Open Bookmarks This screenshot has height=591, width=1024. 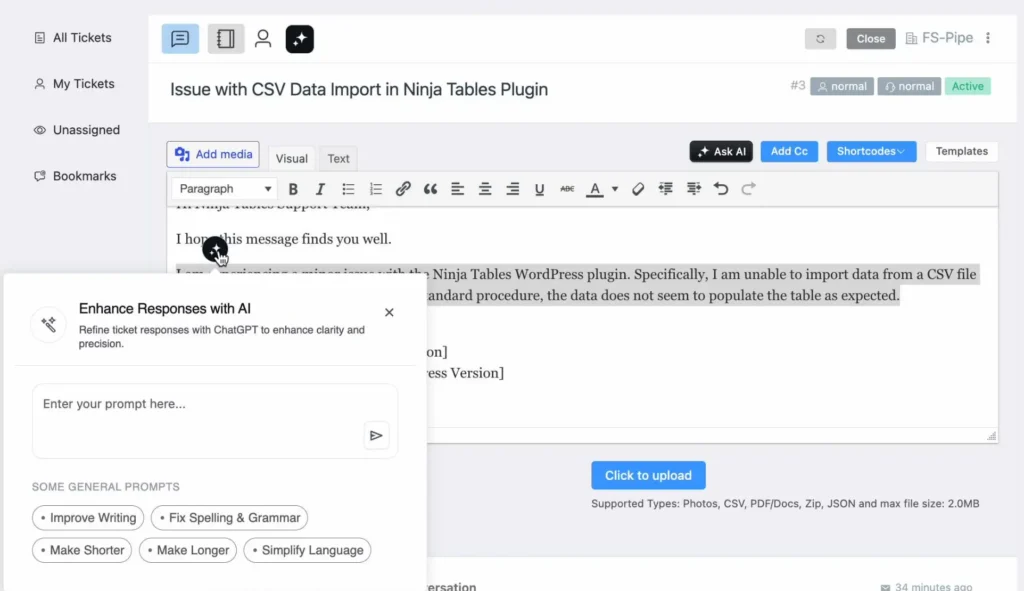75,176
